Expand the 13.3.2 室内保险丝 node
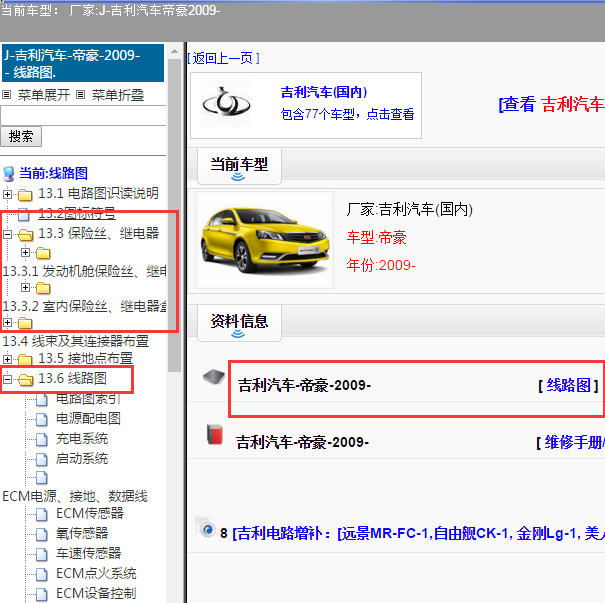This screenshot has width=605, height=603. click(25, 287)
